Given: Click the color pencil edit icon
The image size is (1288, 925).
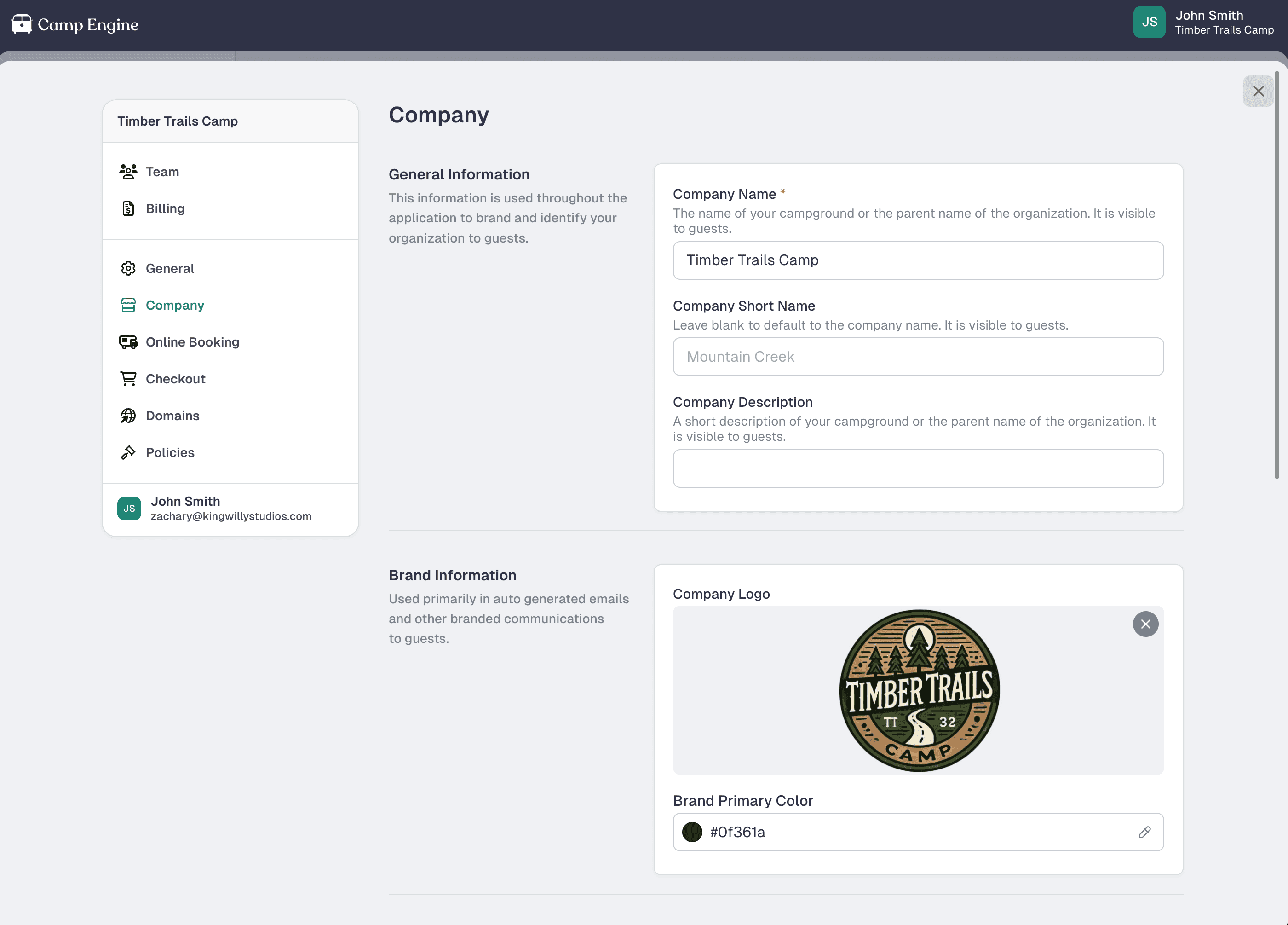Looking at the screenshot, I should pos(1144,832).
